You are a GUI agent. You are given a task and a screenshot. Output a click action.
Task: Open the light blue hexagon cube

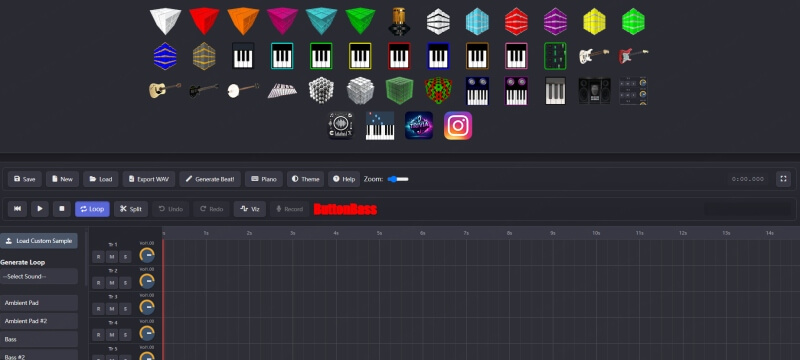(x=477, y=22)
